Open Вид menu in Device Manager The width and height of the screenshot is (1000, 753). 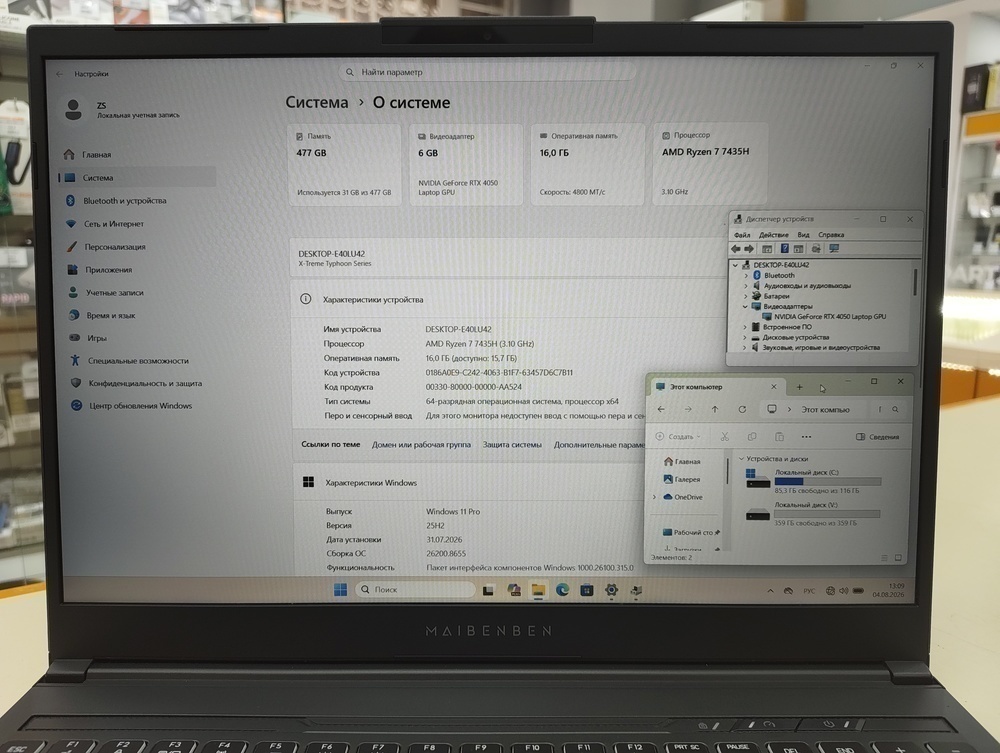pyautogui.click(x=804, y=235)
